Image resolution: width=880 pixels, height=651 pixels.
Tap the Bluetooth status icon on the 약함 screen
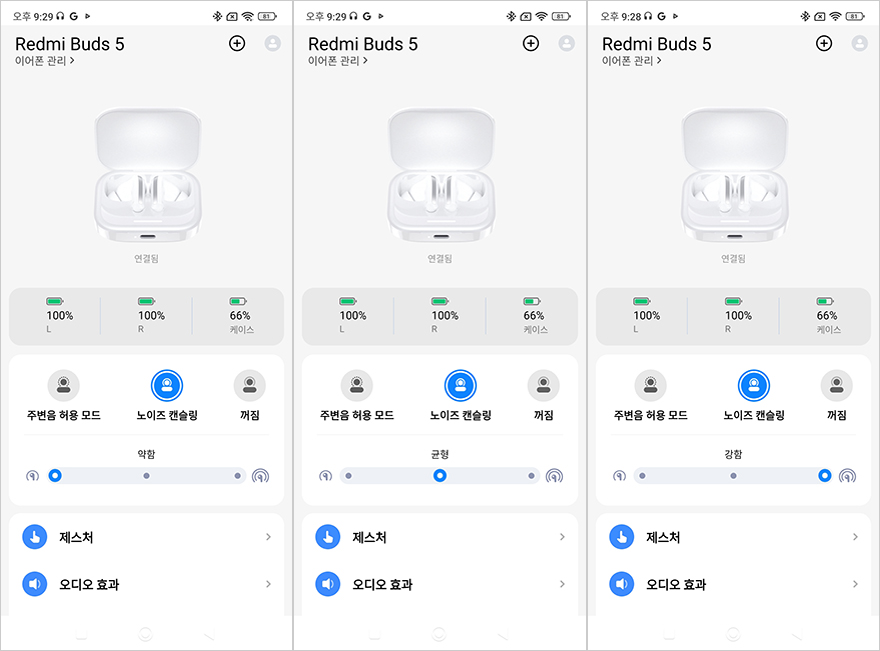(x=217, y=16)
